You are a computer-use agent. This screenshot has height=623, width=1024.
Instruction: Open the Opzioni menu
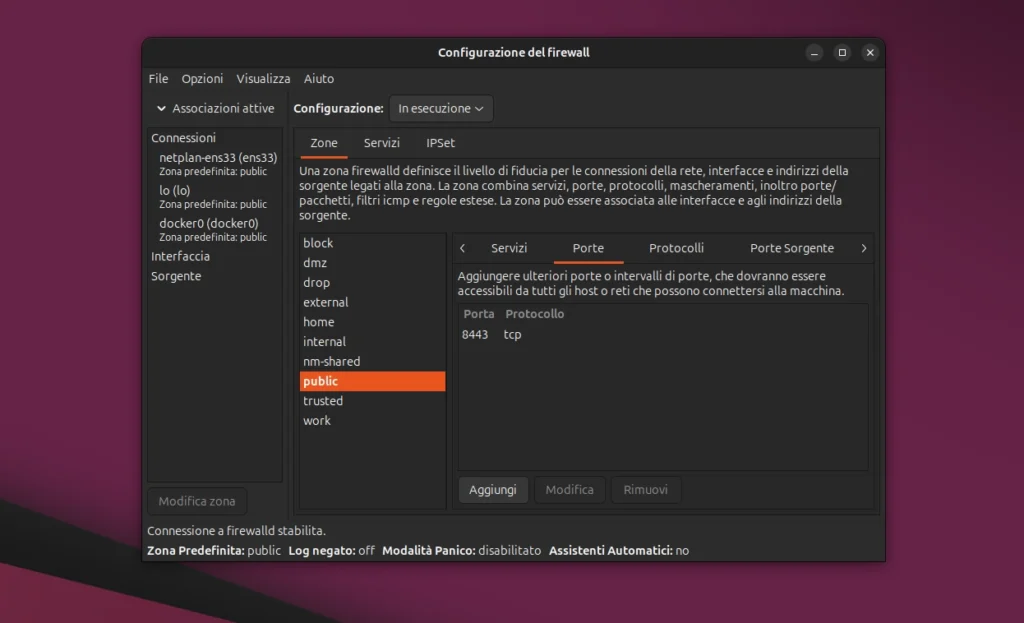202,78
